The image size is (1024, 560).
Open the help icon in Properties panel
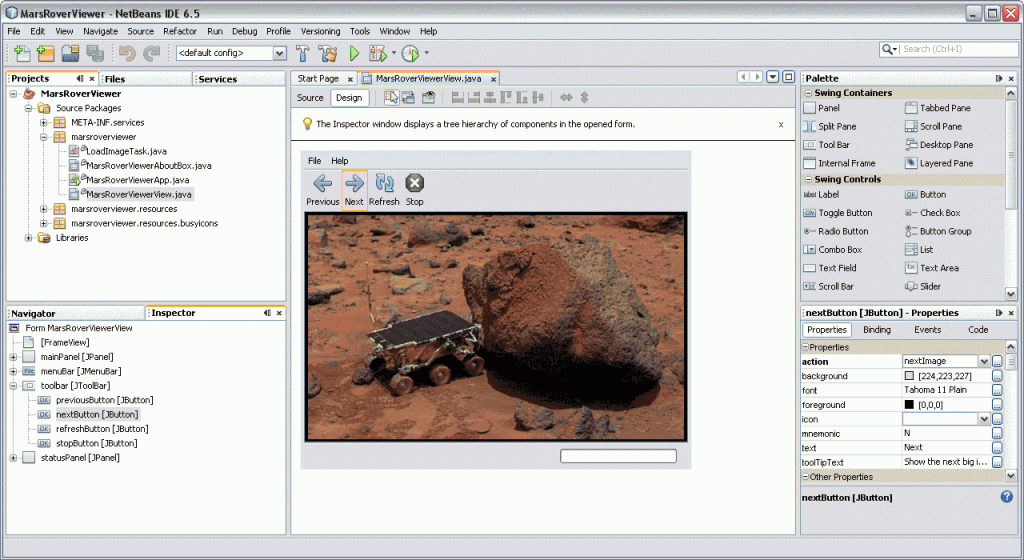pyautogui.click(x=1006, y=497)
